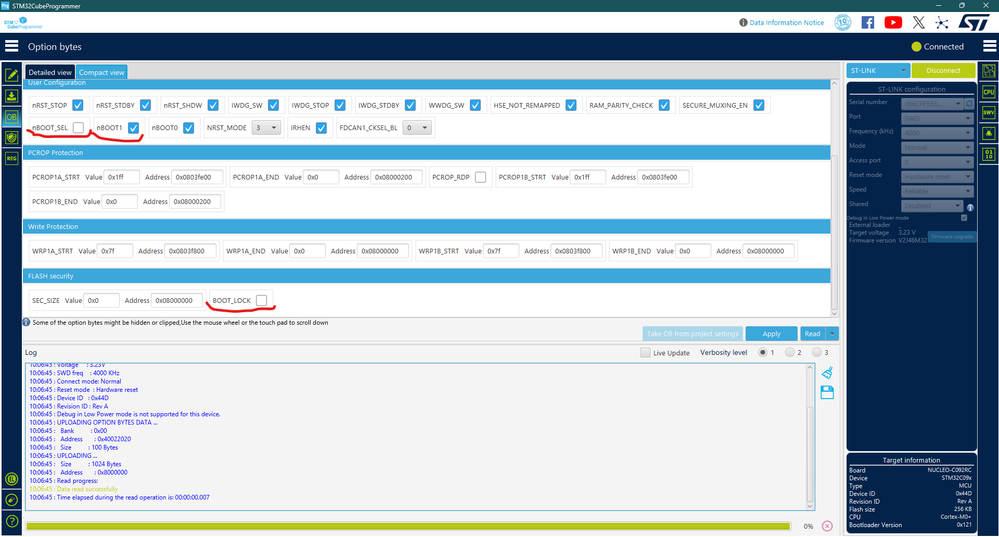Toggle the PCROP_RDP checkbox

click(x=480, y=177)
